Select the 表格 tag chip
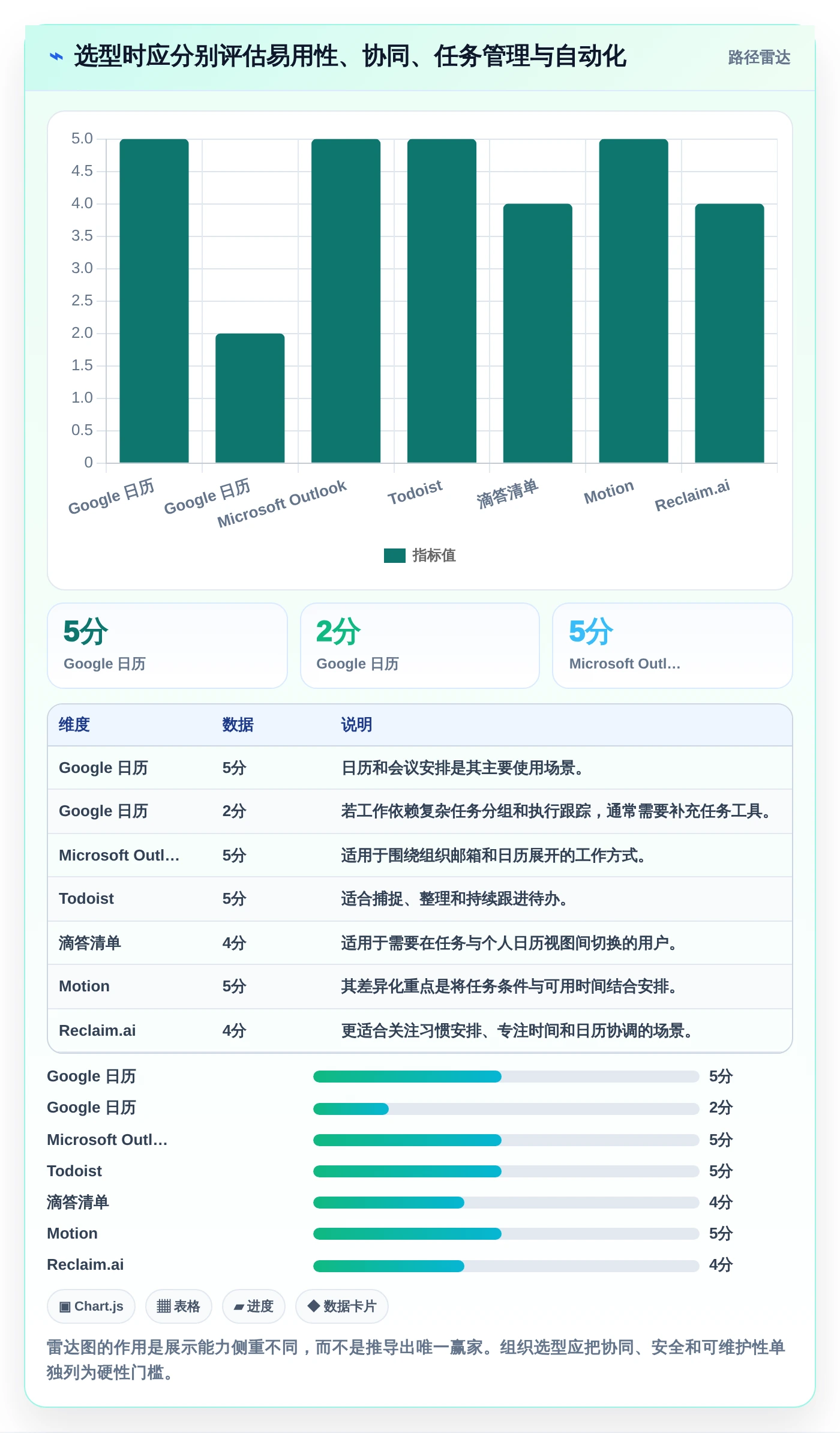 click(x=179, y=1306)
